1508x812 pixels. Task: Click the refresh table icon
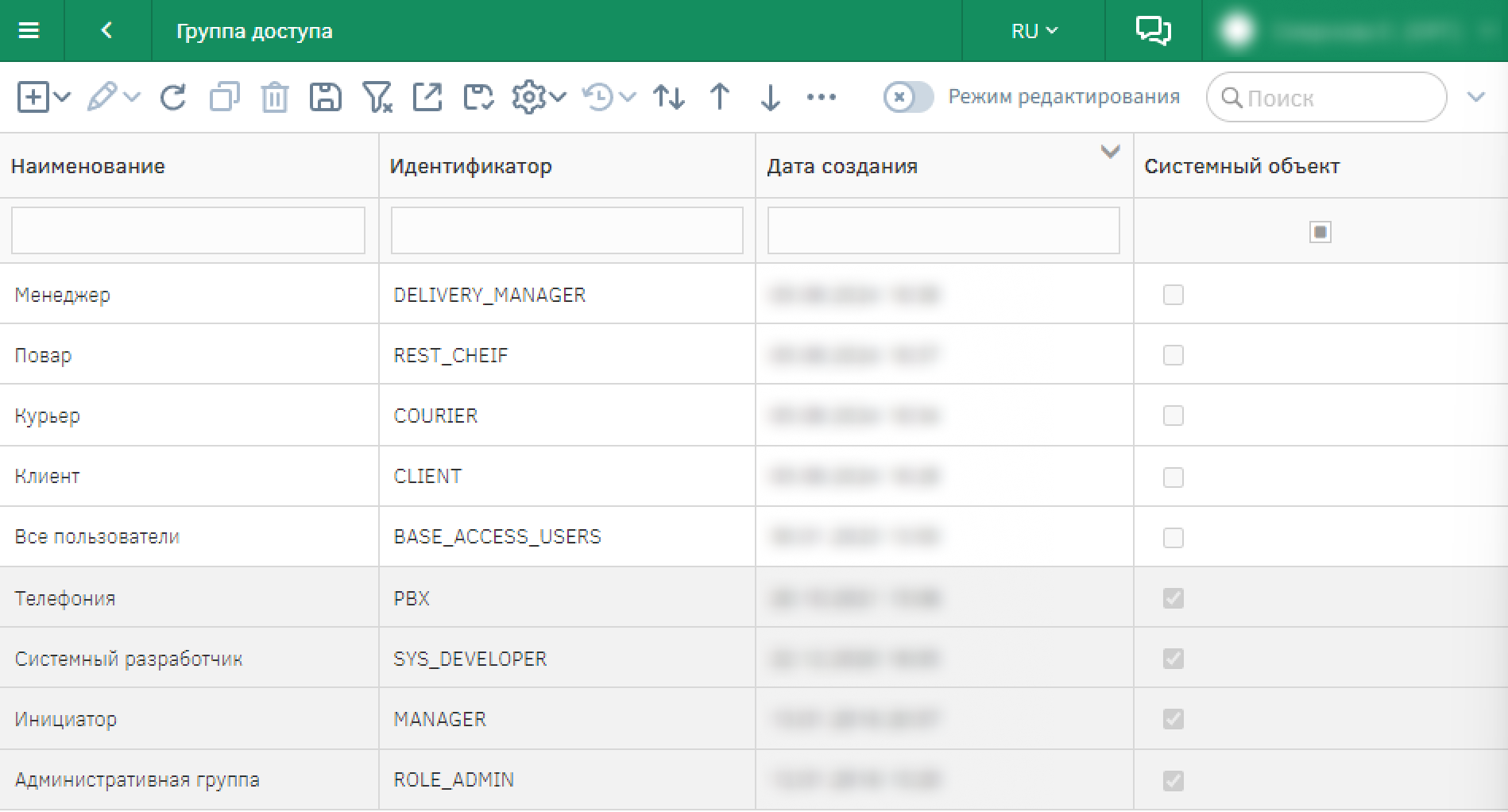(173, 98)
